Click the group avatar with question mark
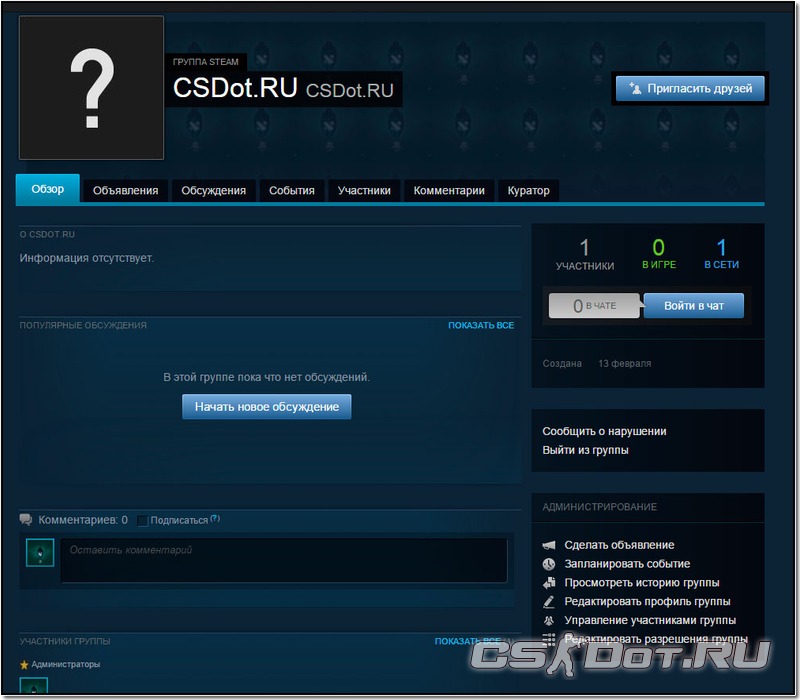 pyautogui.click(x=91, y=88)
